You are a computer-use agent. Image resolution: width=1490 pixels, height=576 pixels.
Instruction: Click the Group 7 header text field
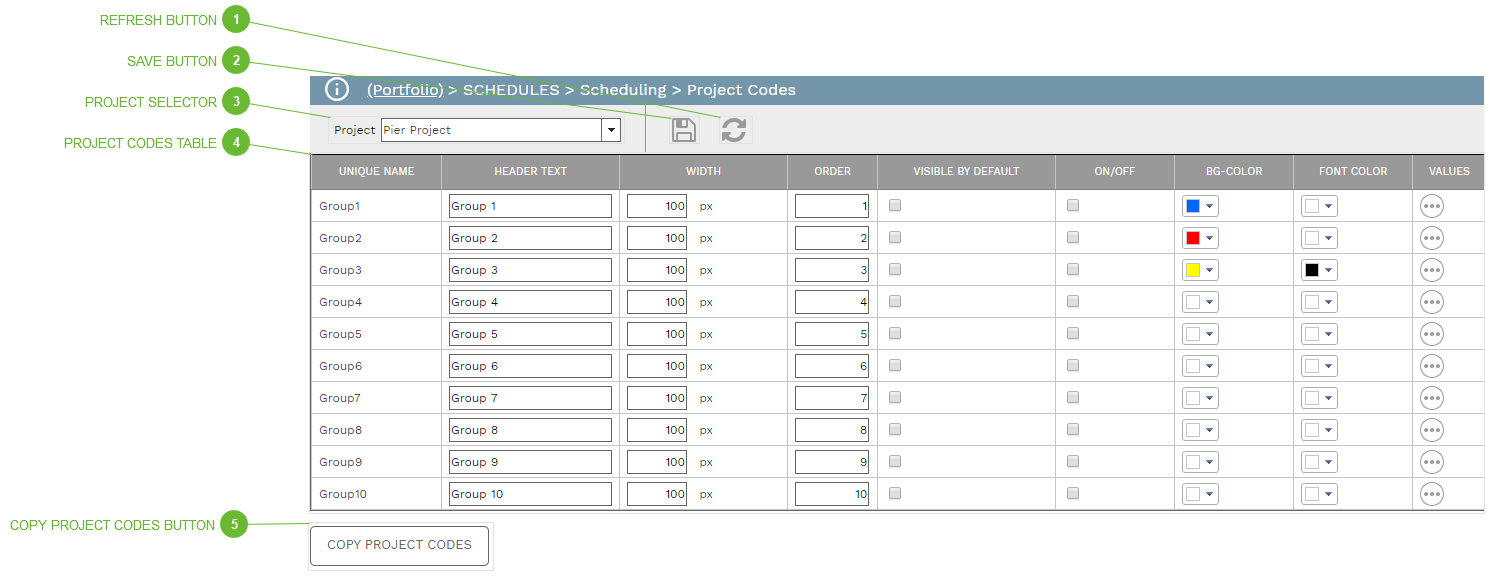click(530, 398)
